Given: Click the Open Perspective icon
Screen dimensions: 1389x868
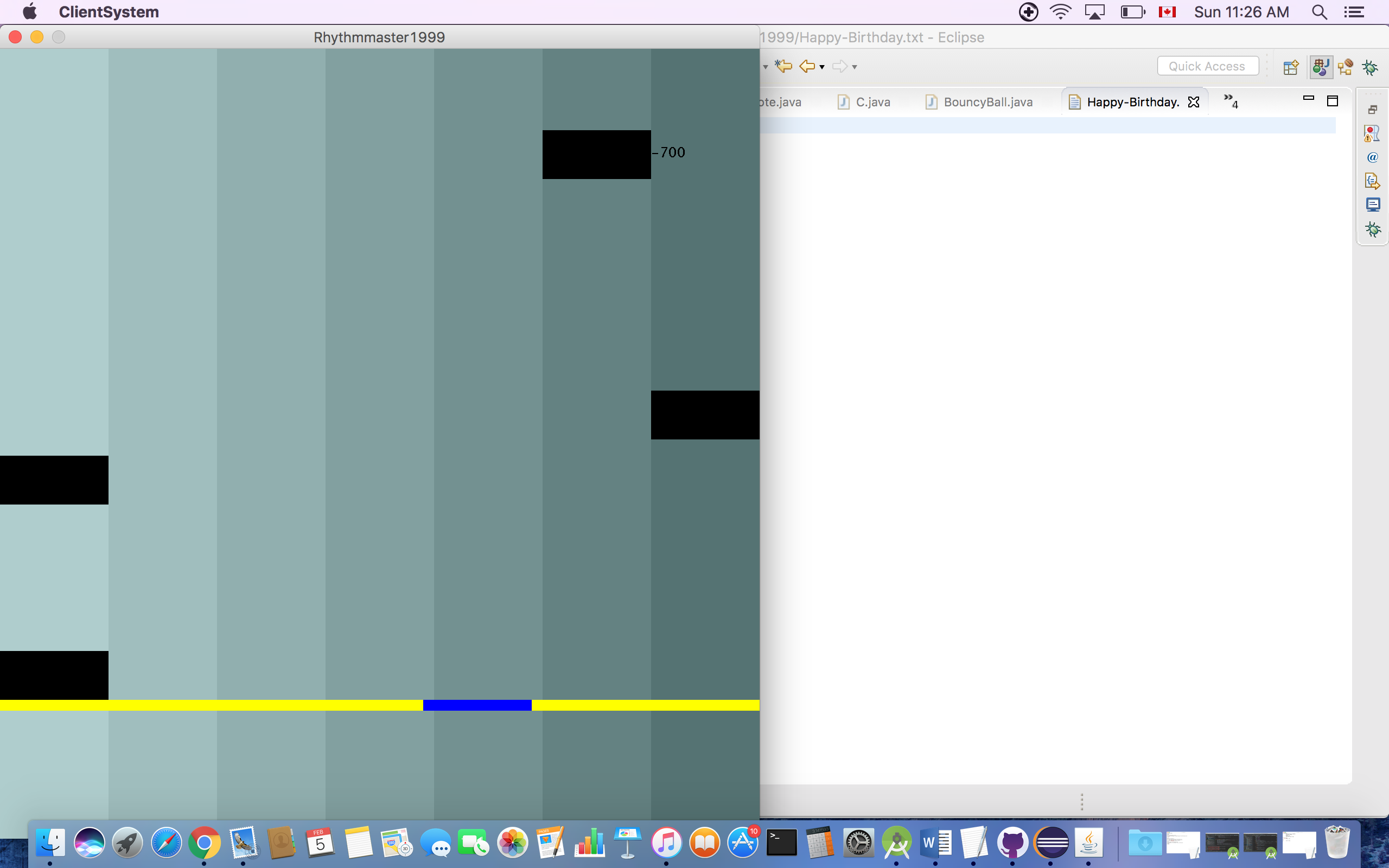Looking at the screenshot, I should (x=1291, y=67).
